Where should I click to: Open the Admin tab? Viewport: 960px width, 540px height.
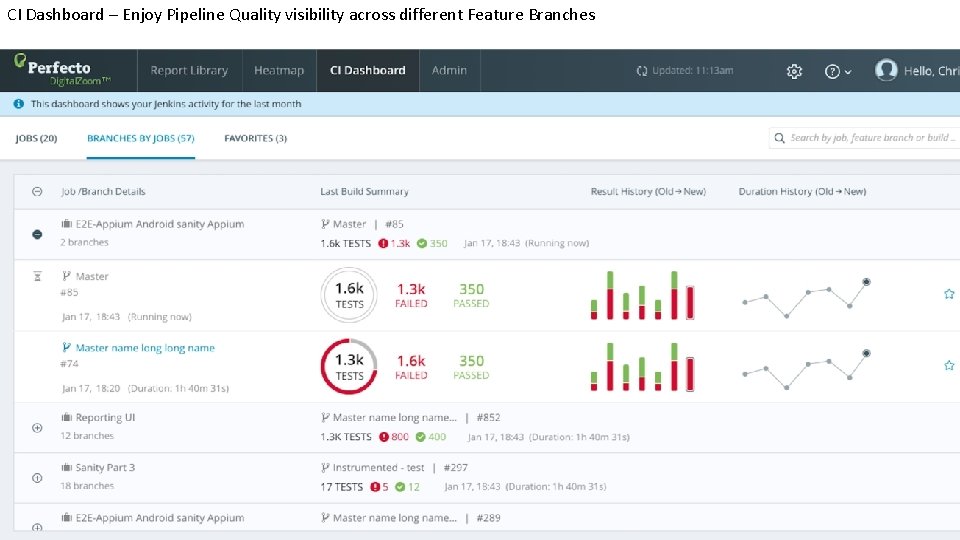[449, 70]
